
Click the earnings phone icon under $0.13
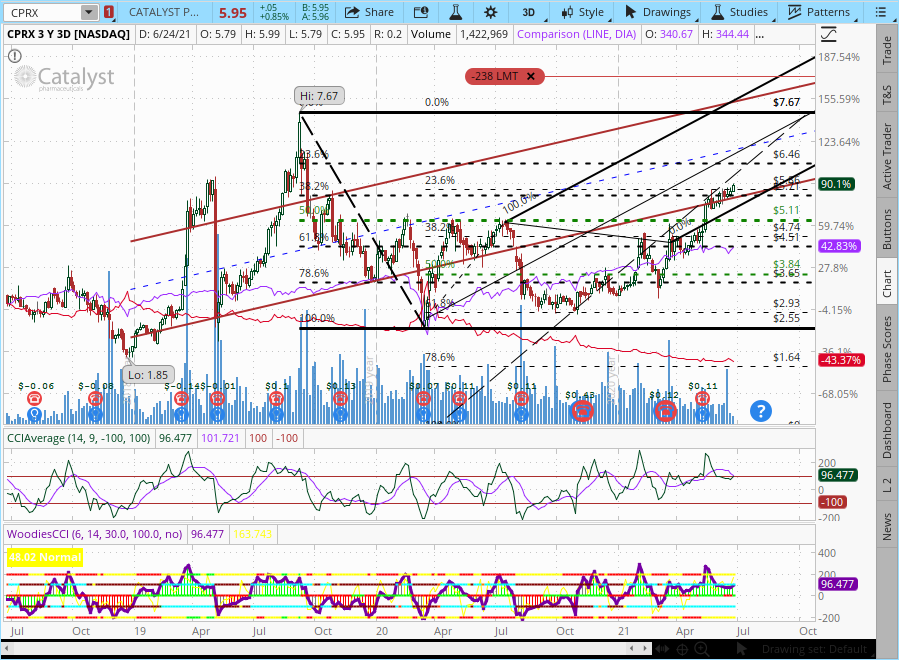click(341, 399)
